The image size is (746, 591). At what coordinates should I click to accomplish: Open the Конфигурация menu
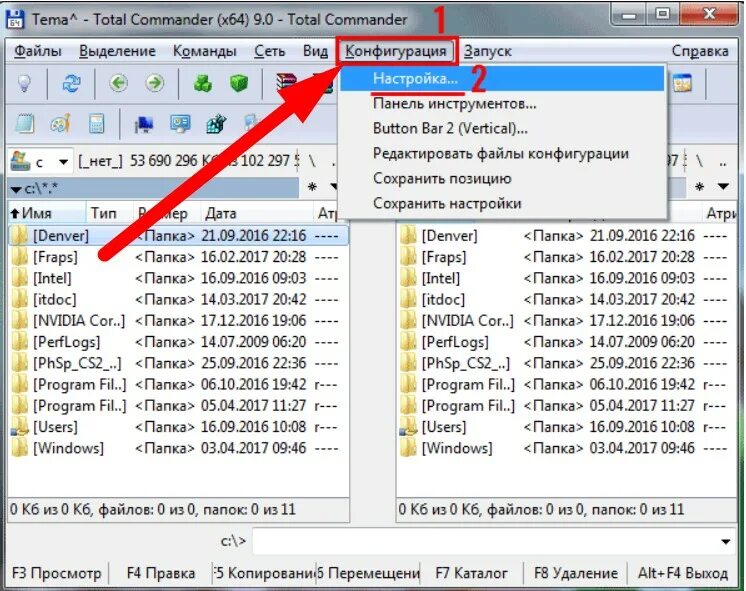click(396, 51)
